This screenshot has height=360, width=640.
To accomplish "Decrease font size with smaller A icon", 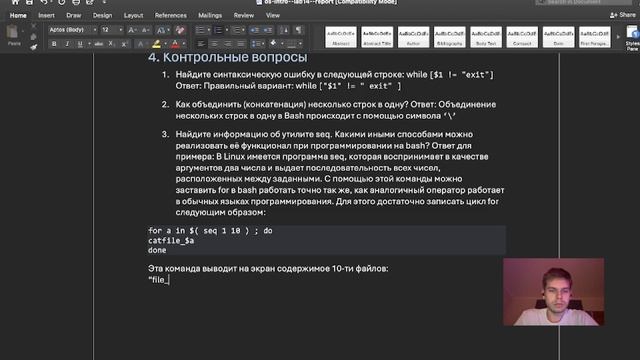I will [145, 30].
